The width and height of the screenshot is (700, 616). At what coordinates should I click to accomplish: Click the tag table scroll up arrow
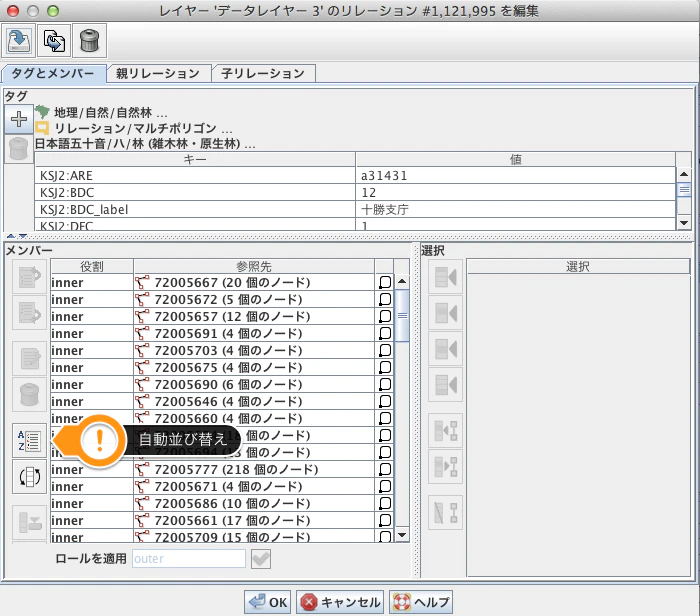[683, 174]
